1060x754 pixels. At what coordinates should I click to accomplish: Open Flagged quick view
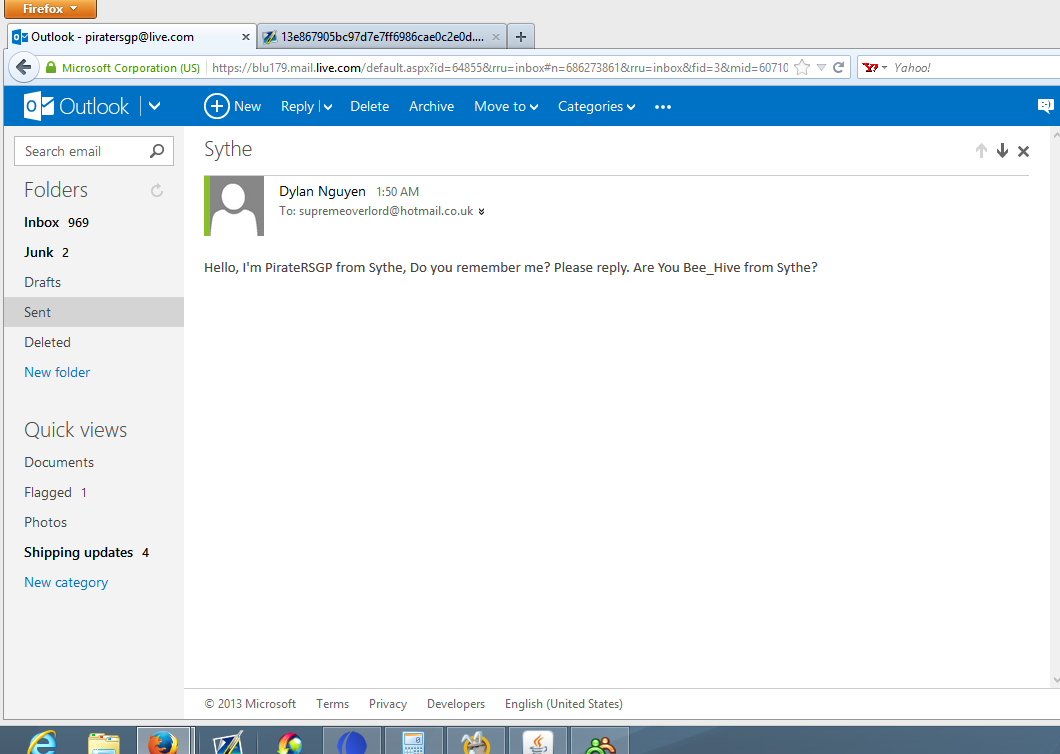[x=55, y=492]
